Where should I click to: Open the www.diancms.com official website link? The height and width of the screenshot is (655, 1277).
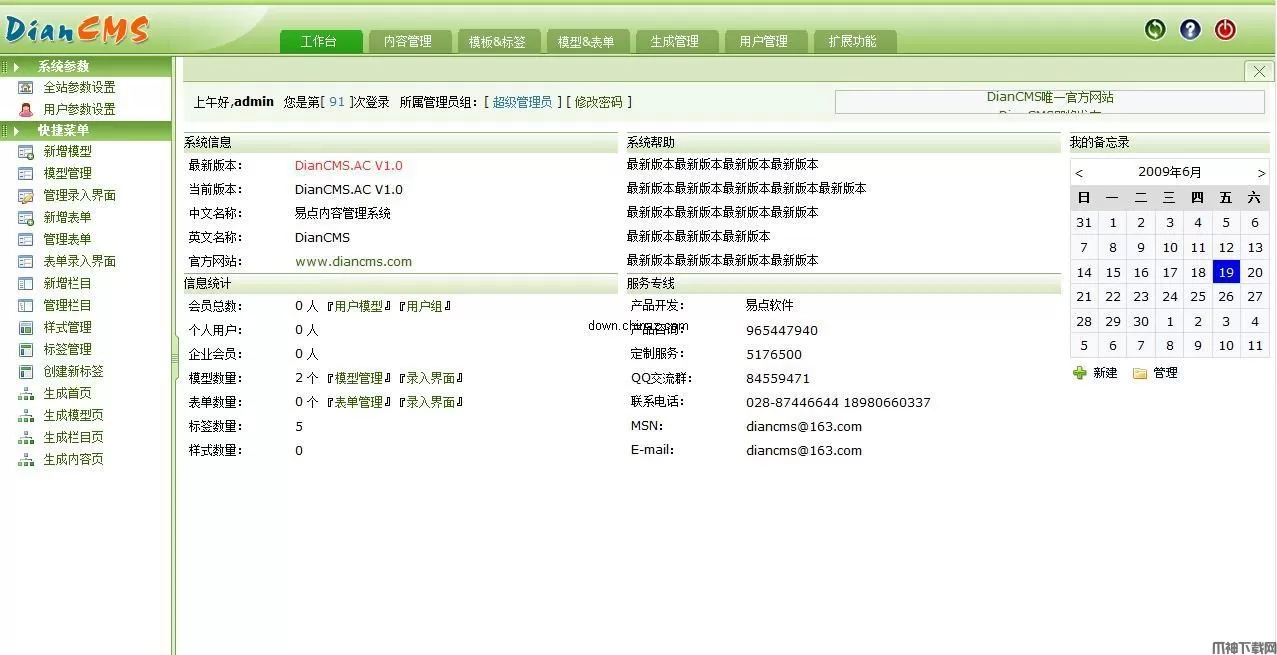click(x=354, y=260)
